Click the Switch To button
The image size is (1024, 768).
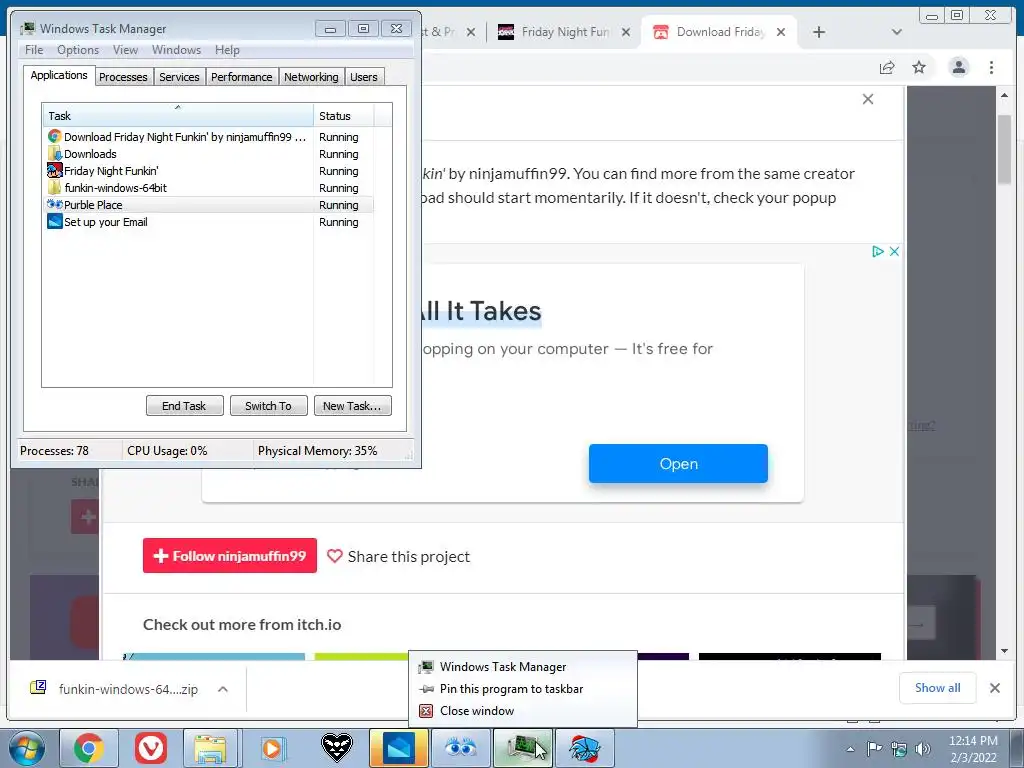[268, 406]
